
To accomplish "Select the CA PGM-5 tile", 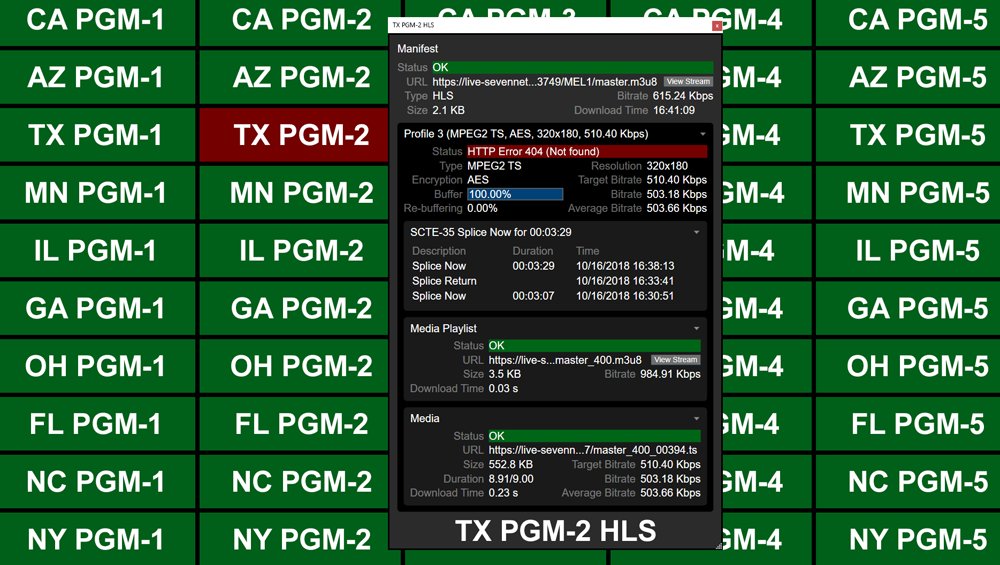I will point(908,22).
